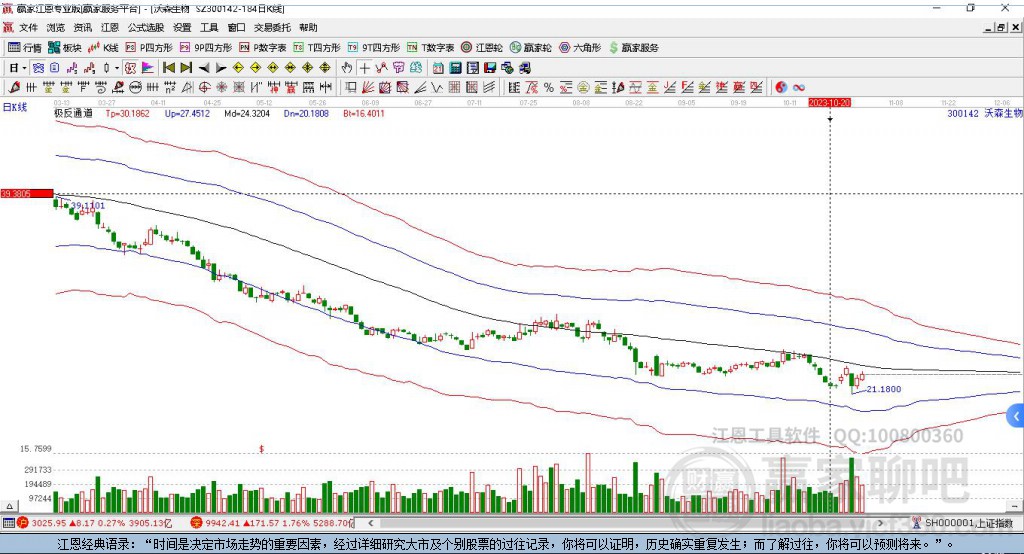This screenshot has height=554, width=1024.
Task: Expand the 日 period dropdown arrow
Action: 24,68
